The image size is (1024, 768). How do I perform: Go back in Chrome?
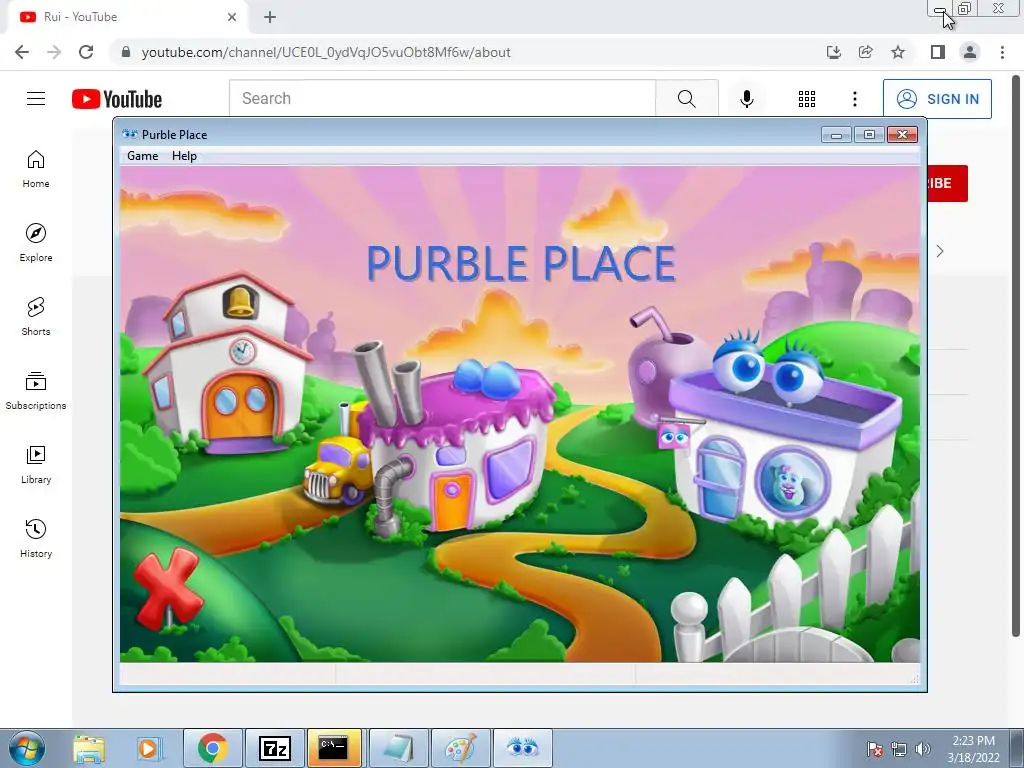pos(22,52)
